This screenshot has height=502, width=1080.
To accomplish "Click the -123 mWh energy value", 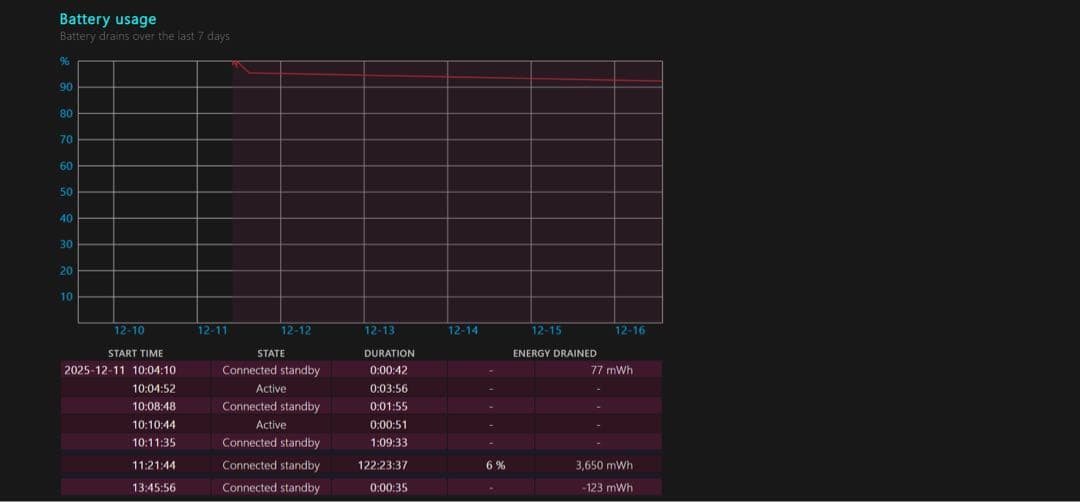I will coord(606,488).
